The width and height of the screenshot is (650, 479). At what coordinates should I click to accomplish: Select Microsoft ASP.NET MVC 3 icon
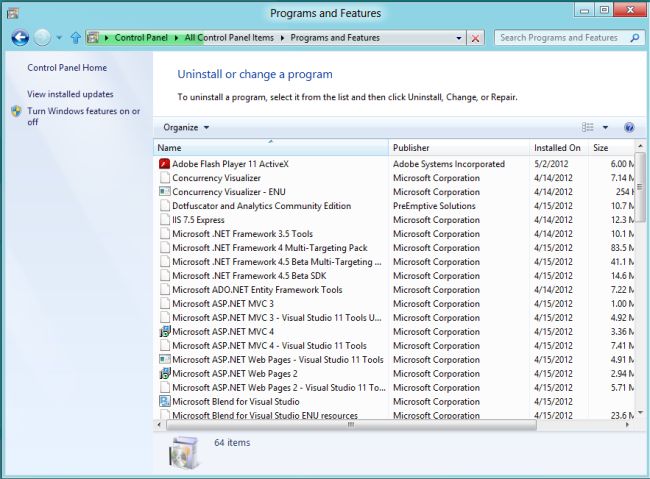(x=165, y=304)
